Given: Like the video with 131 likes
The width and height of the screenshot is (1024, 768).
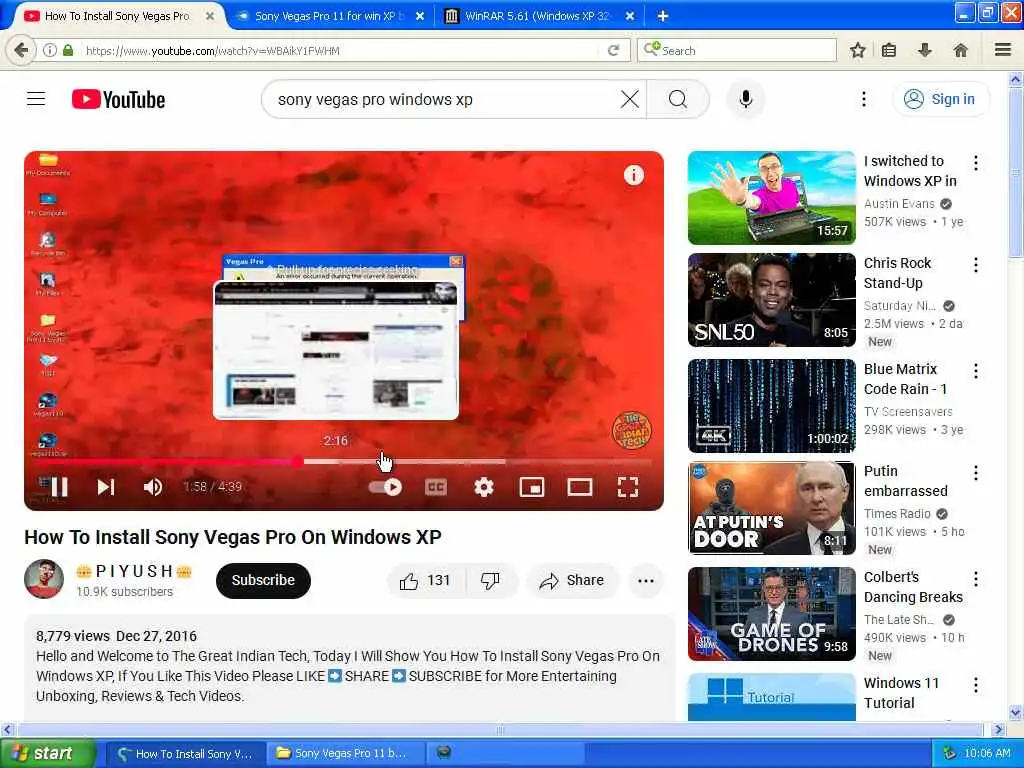Looking at the screenshot, I should coord(426,581).
